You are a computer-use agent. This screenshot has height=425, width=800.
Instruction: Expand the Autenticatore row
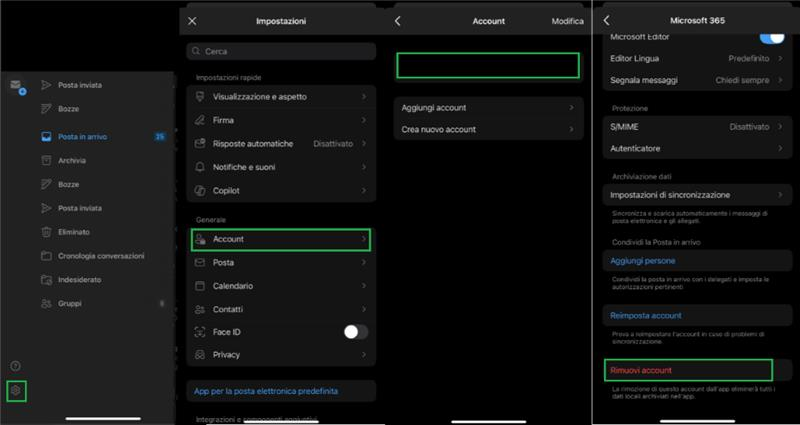click(x=697, y=148)
